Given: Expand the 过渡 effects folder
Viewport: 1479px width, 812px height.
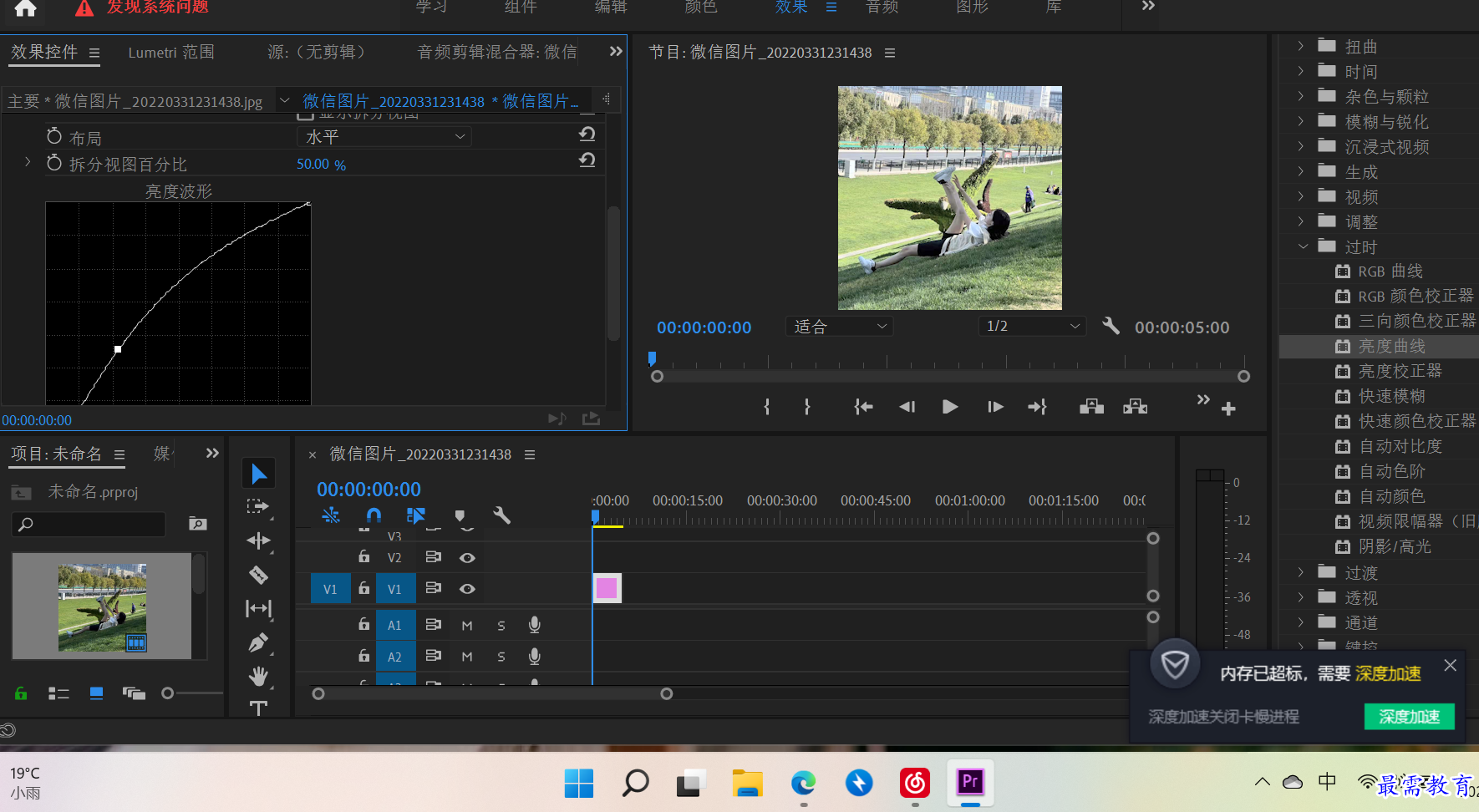Looking at the screenshot, I should pyautogui.click(x=1301, y=572).
